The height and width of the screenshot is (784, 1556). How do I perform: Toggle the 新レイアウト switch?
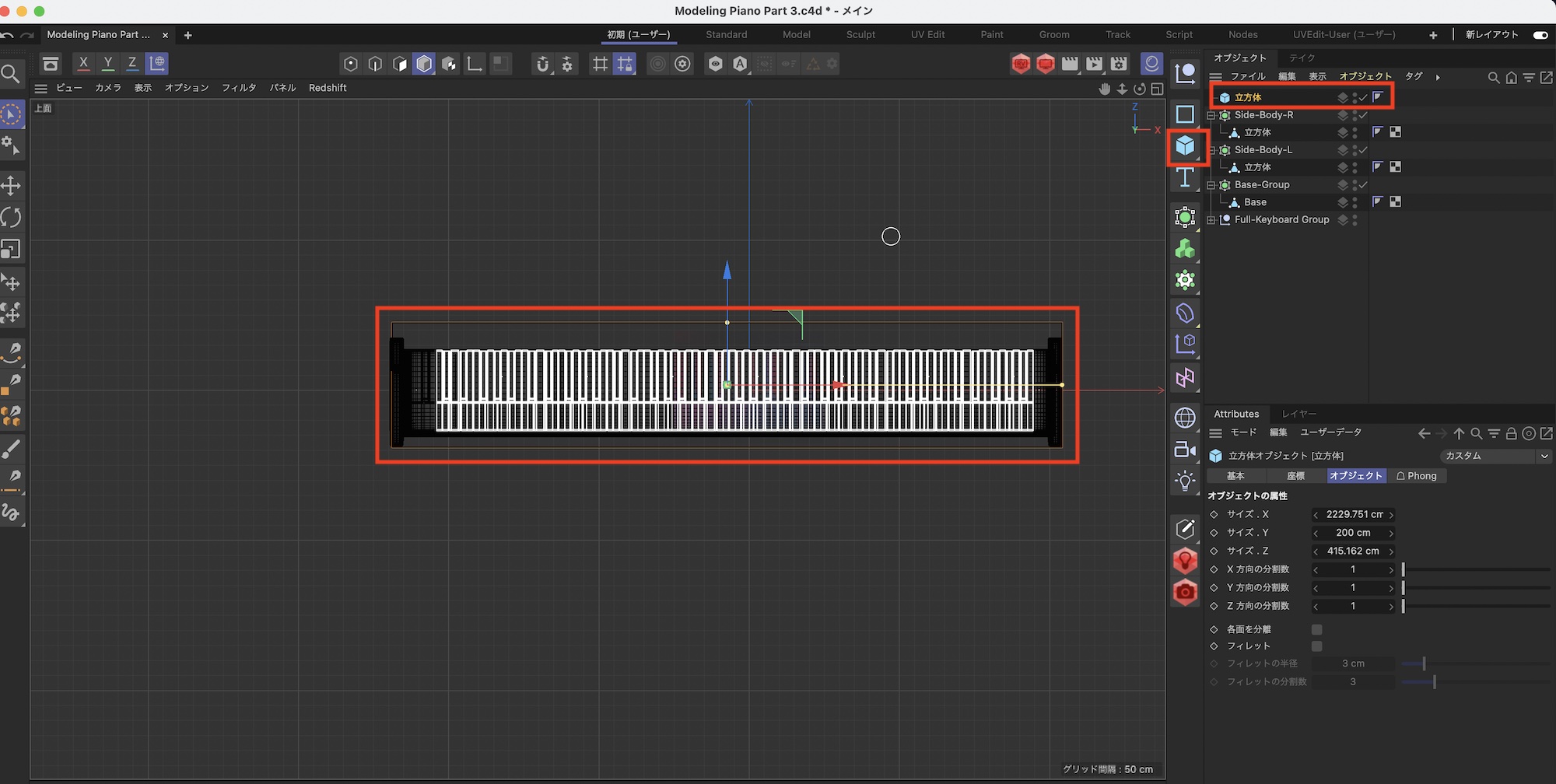[1540, 35]
